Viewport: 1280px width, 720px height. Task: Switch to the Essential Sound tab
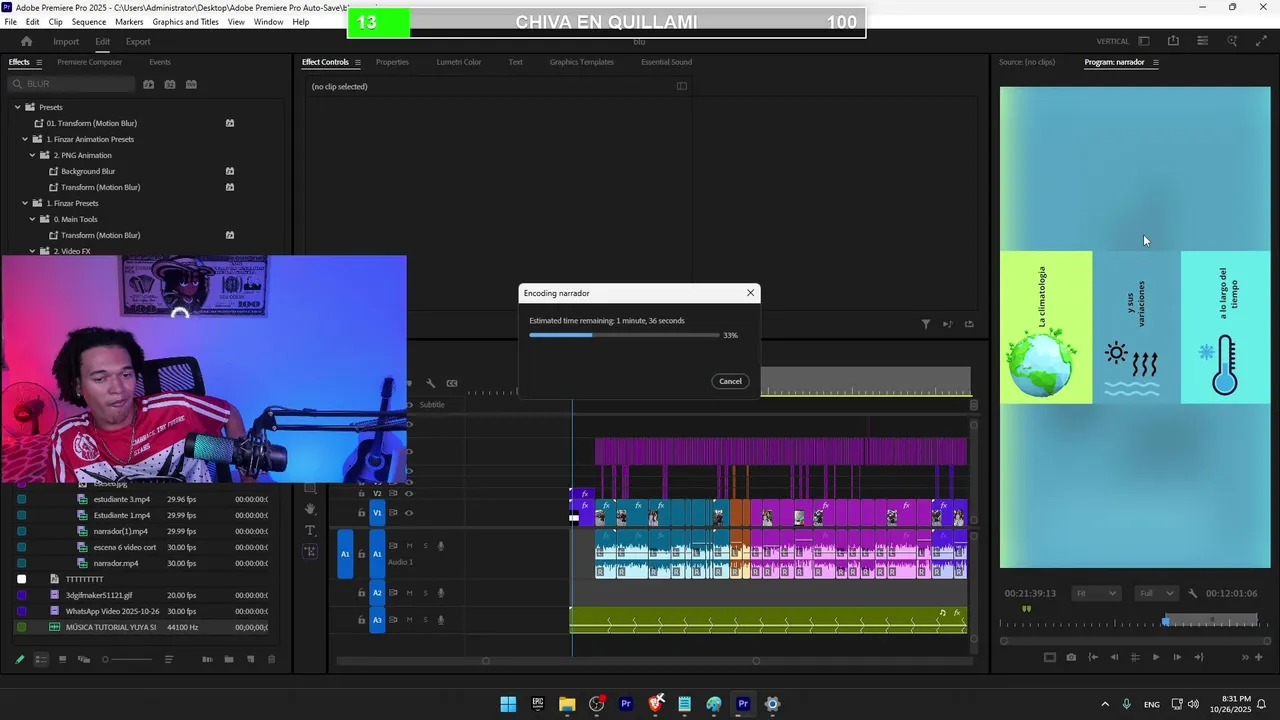667,62
